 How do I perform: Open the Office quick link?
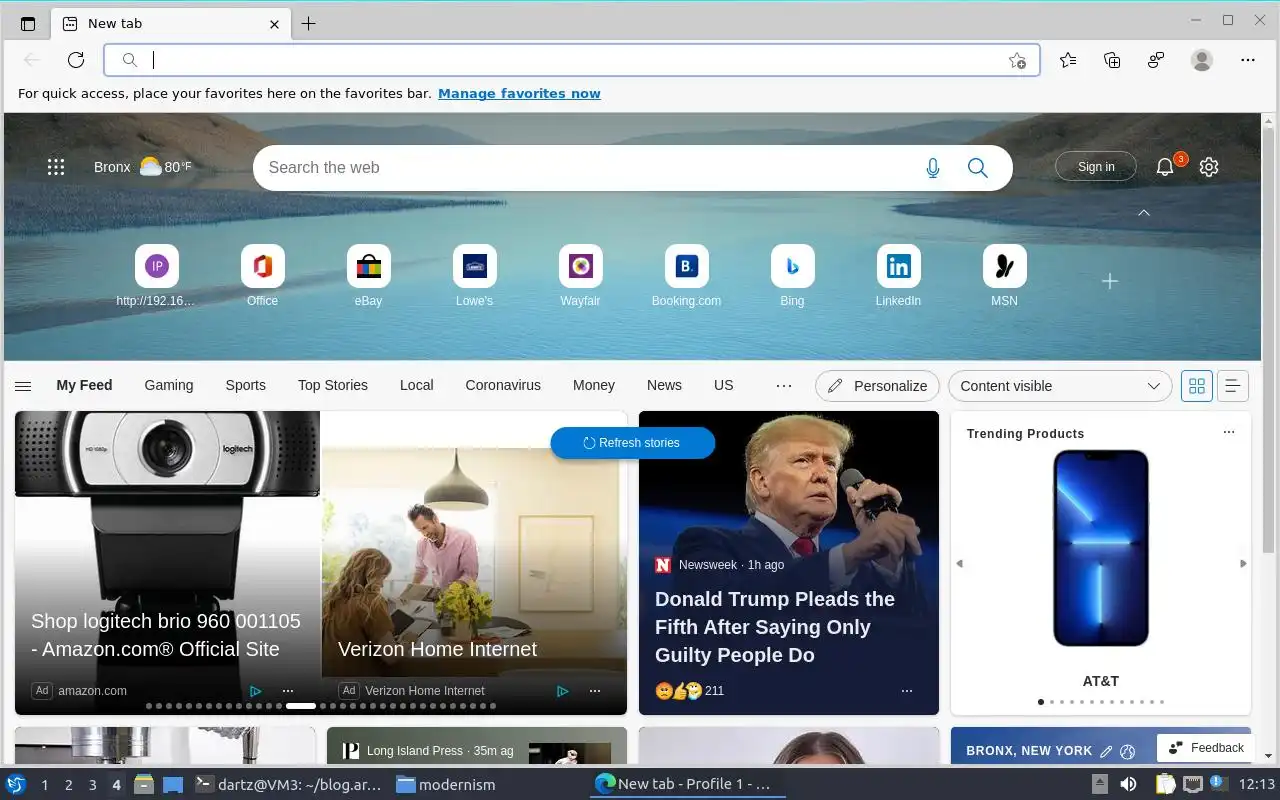coord(263,276)
